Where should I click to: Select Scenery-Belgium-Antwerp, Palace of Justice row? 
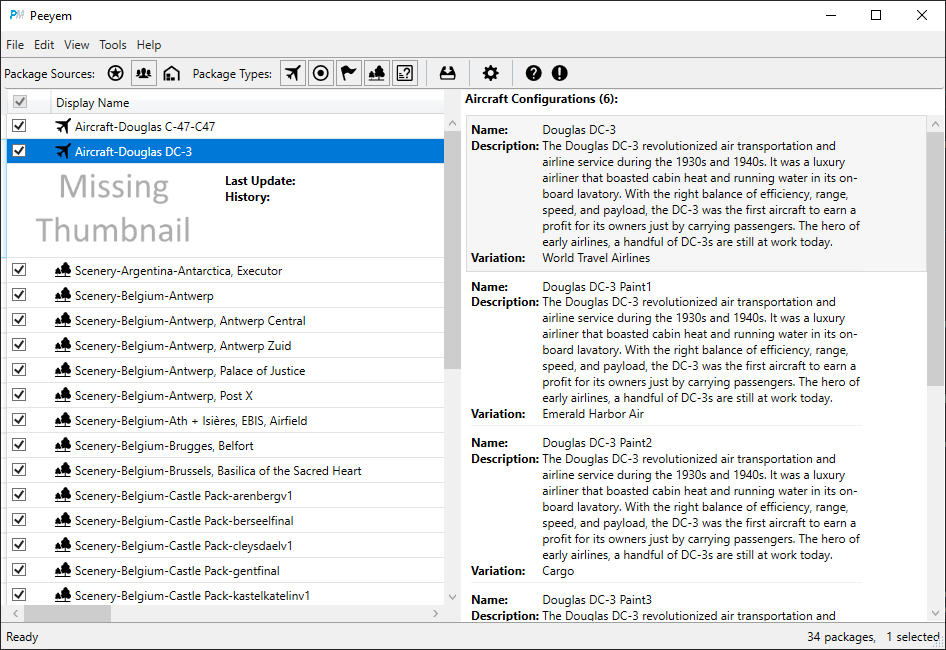190,371
